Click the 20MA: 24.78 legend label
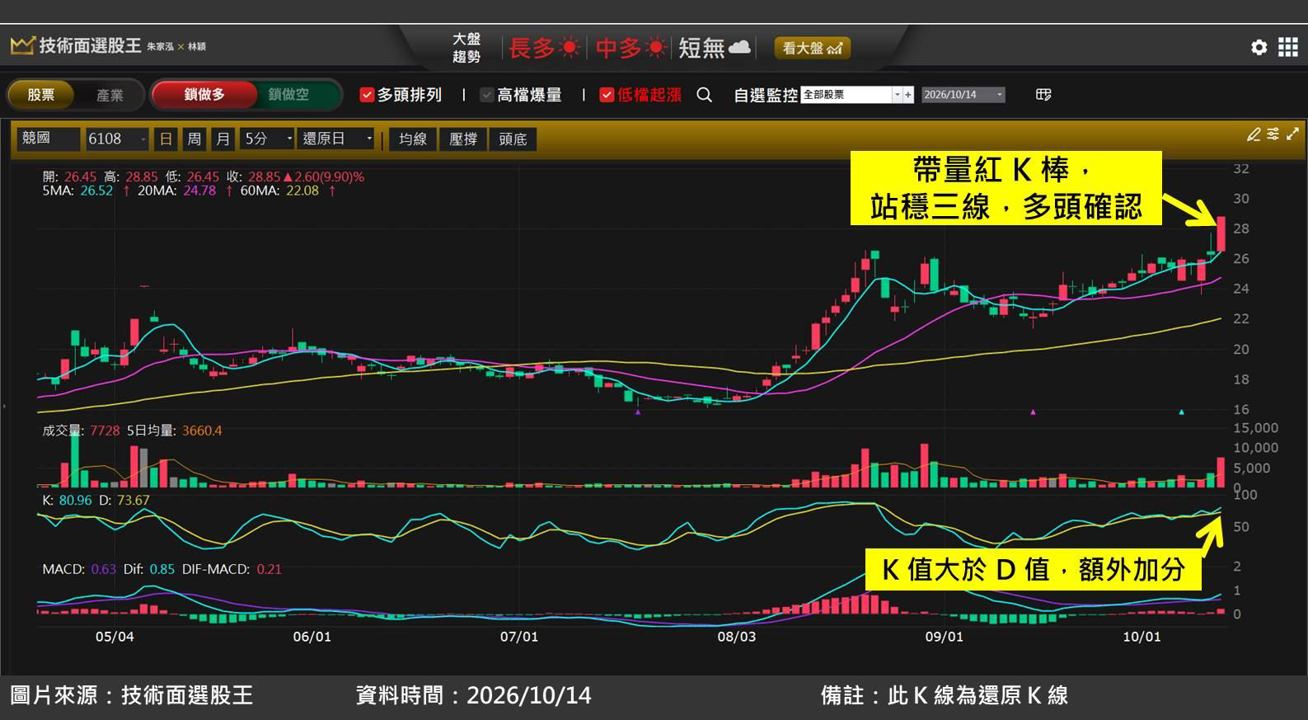 coord(176,190)
